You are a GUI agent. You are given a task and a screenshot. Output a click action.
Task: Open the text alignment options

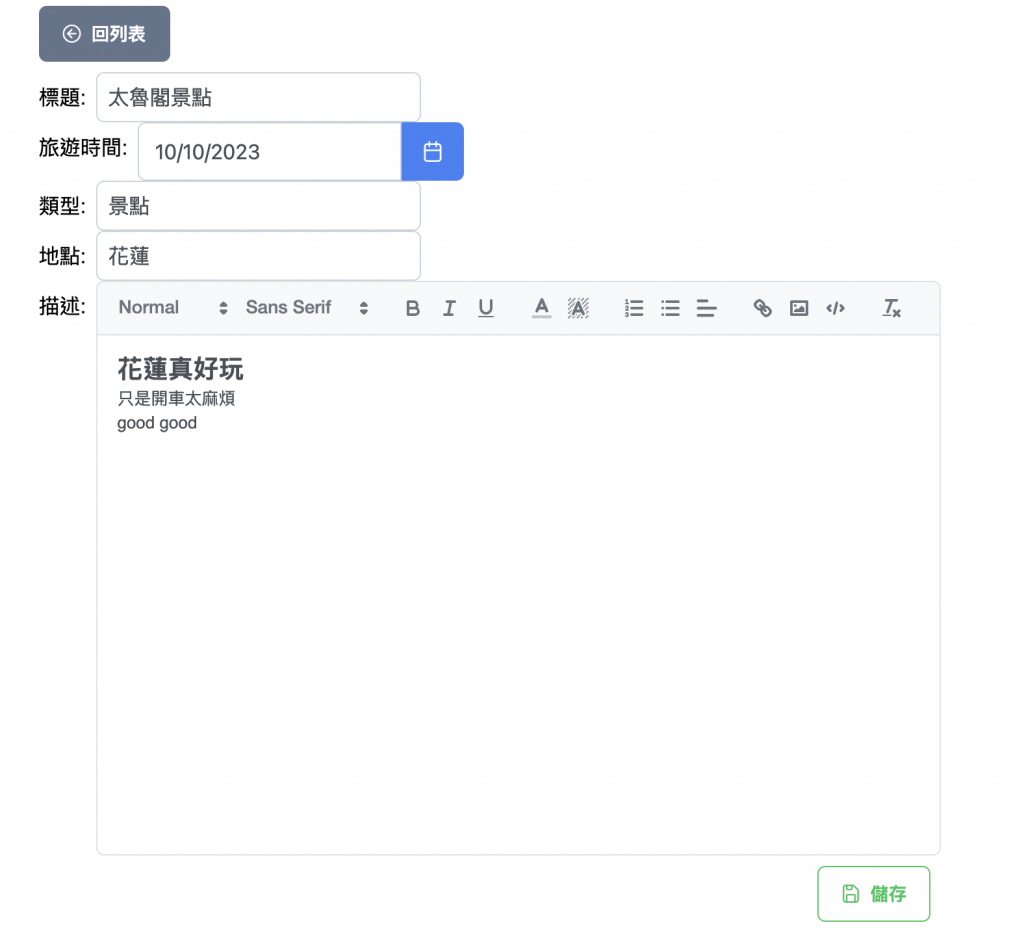(707, 308)
